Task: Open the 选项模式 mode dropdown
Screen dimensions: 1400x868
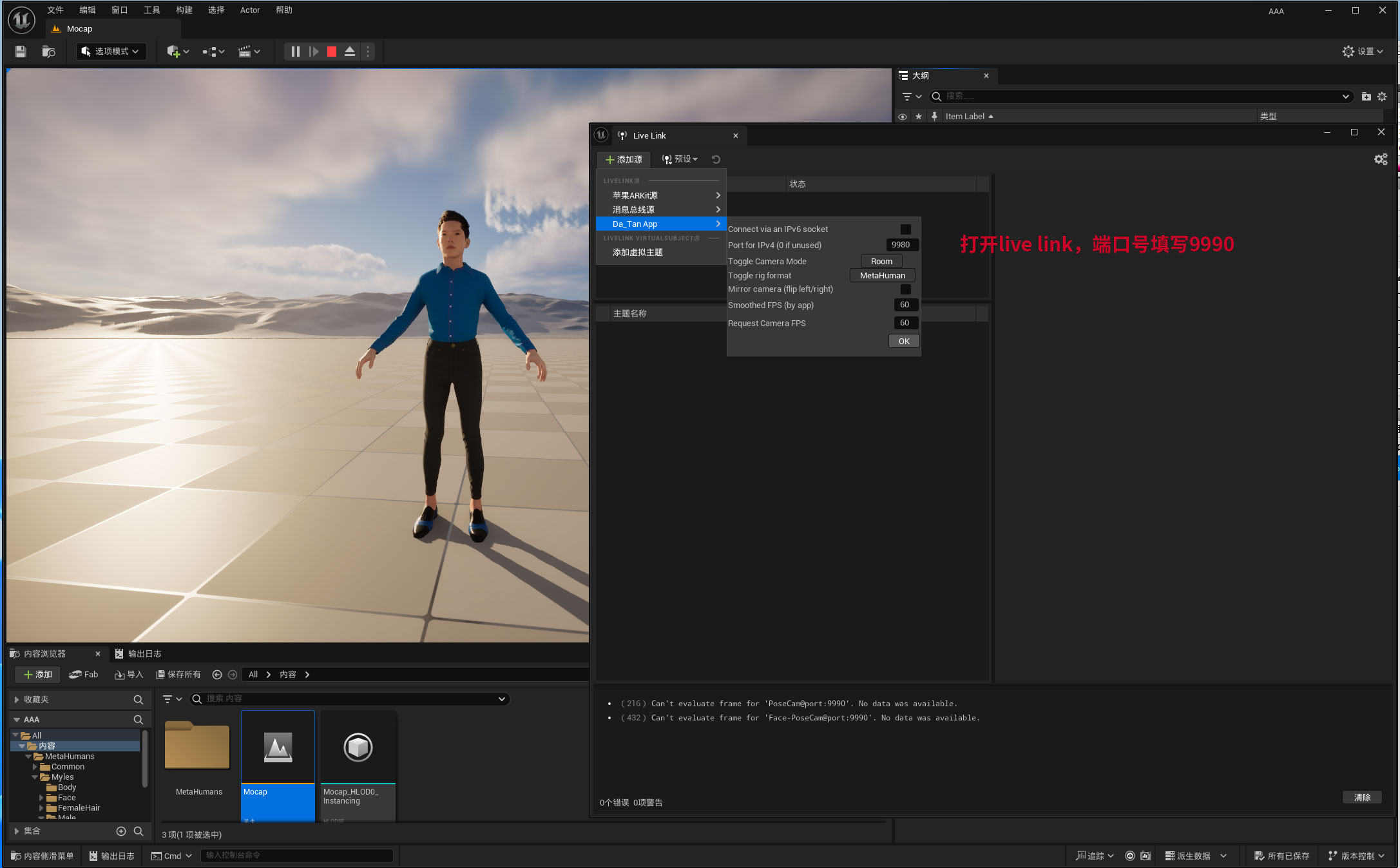Action: coord(111,52)
